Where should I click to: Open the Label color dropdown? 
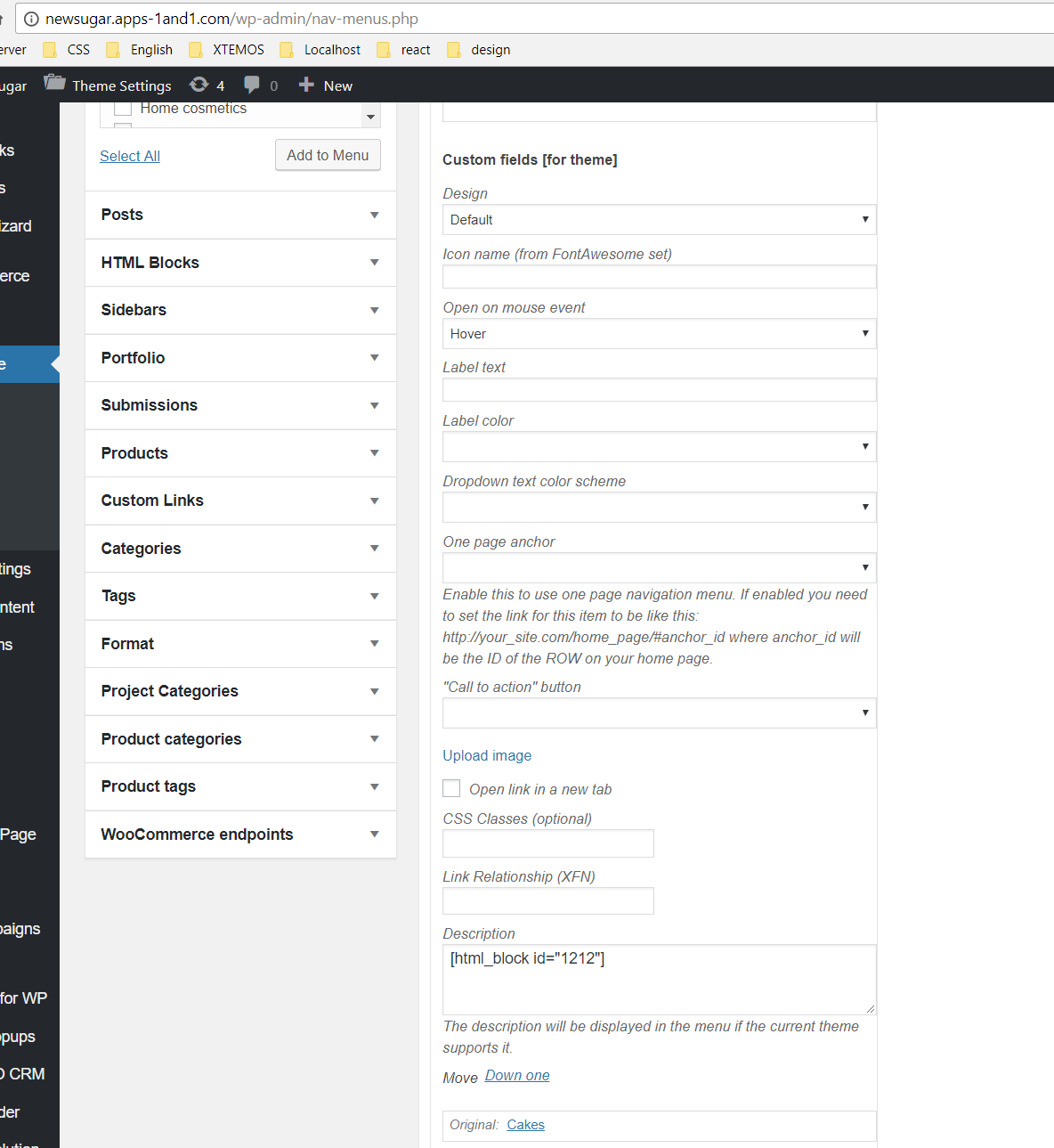(x=659, y=447)
